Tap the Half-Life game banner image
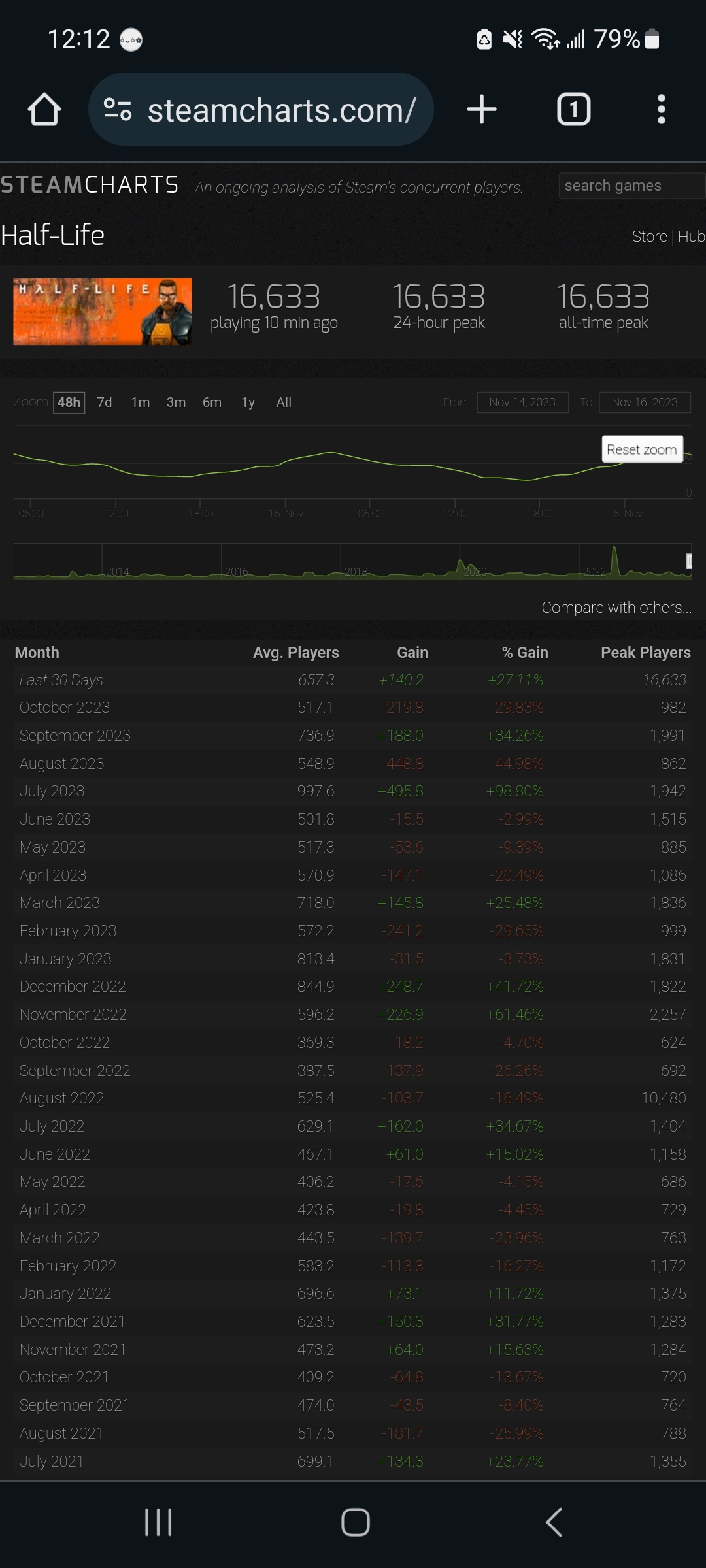The height and width of the screenshot is (1568, 706). 103,311
